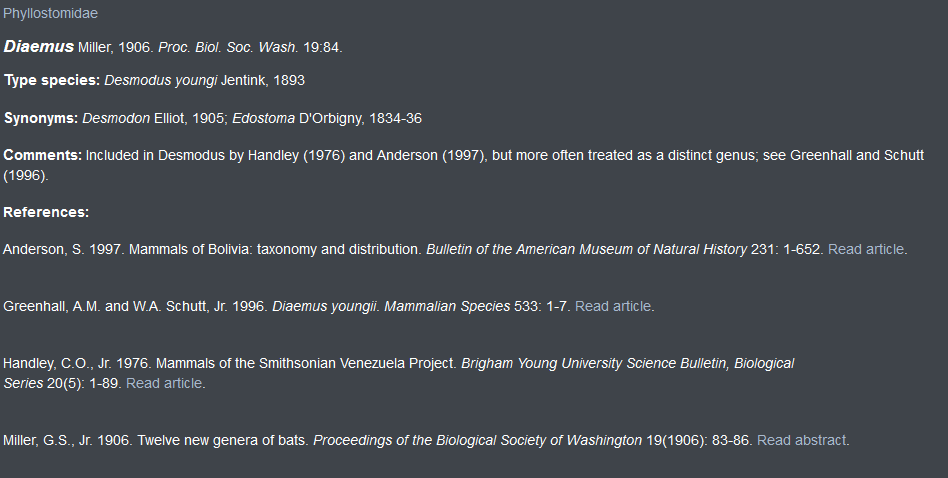
Task: Click the Diaemus genus heading
Action: pos(39,47)
